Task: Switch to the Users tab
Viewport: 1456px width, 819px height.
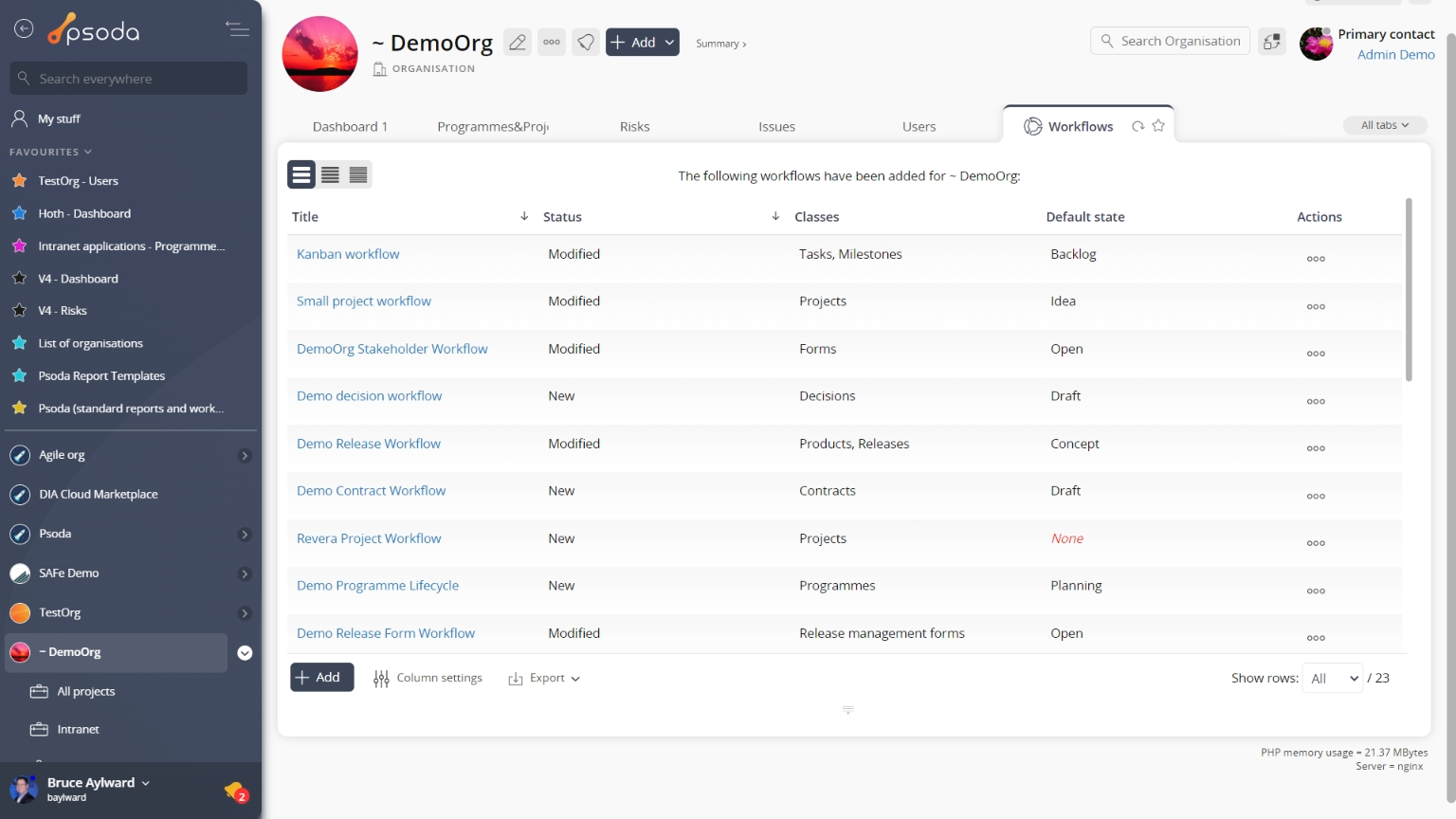Action: pyautogui.click(x=919, y=126)
